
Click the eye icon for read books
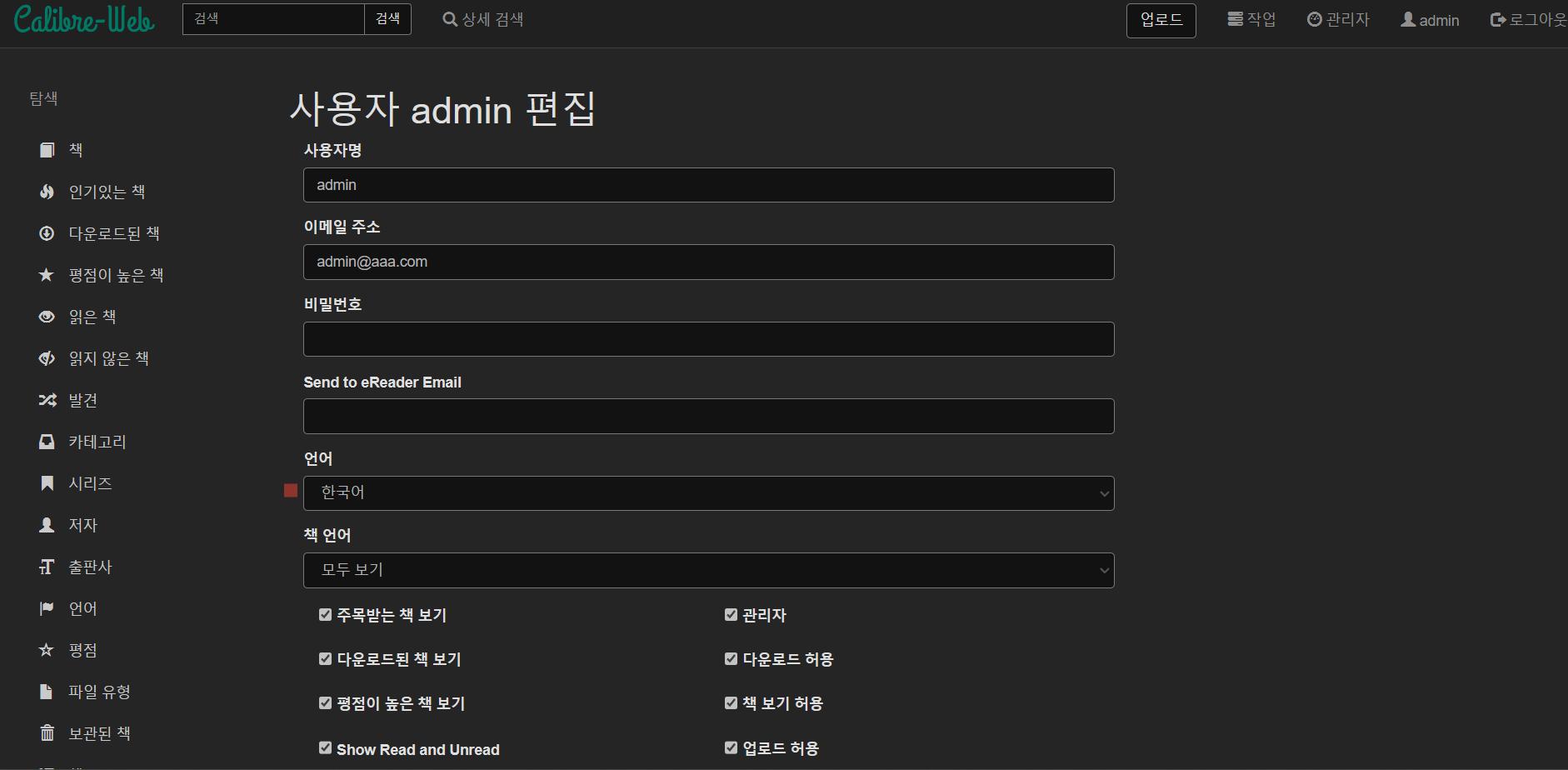click(47, 317)
